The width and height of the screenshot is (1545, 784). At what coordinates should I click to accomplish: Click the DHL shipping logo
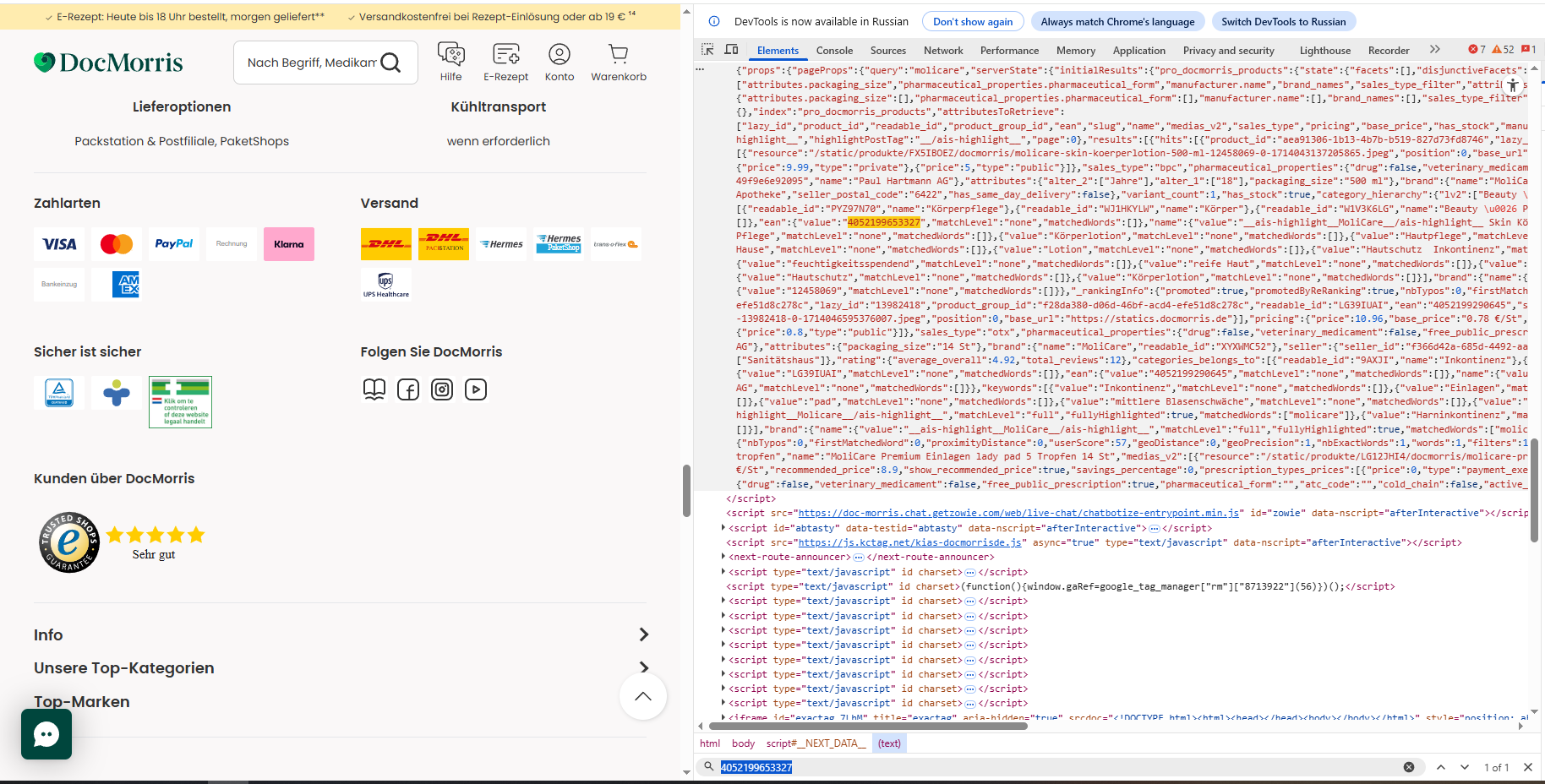(386, 244)
